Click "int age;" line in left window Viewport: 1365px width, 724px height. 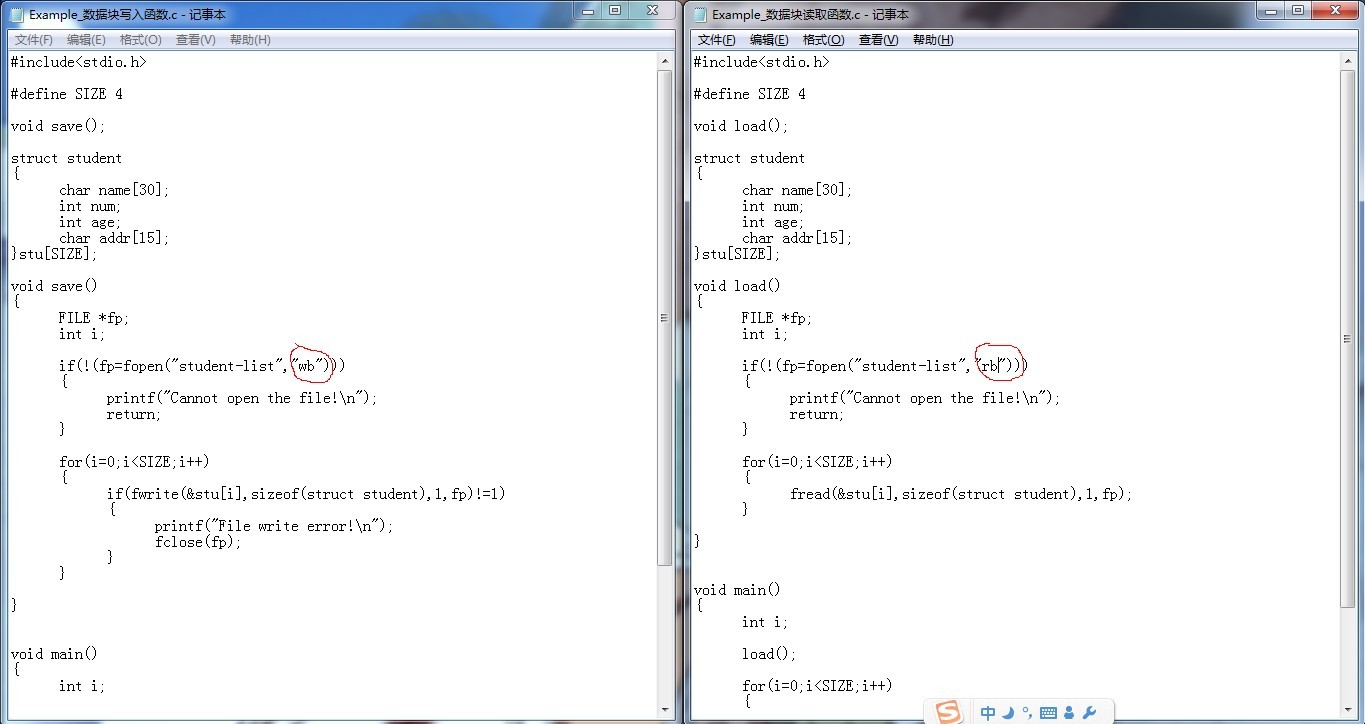pos(90,222)
